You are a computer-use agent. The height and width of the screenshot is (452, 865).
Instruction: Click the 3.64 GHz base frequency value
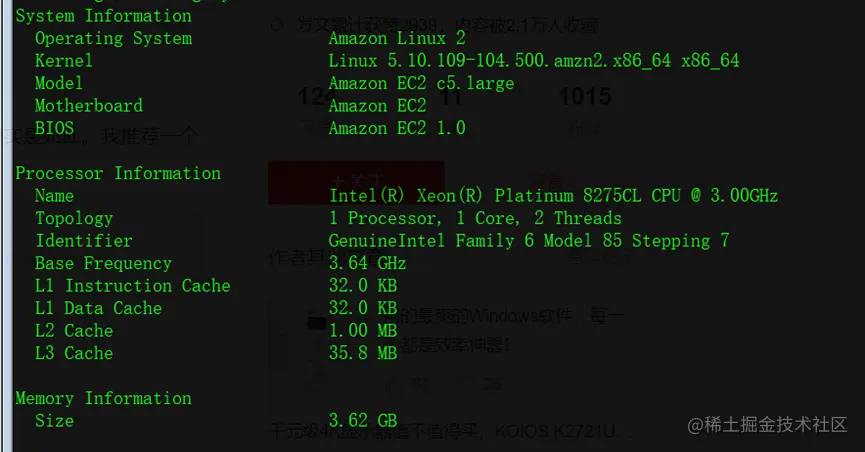[x=367, y=263]
